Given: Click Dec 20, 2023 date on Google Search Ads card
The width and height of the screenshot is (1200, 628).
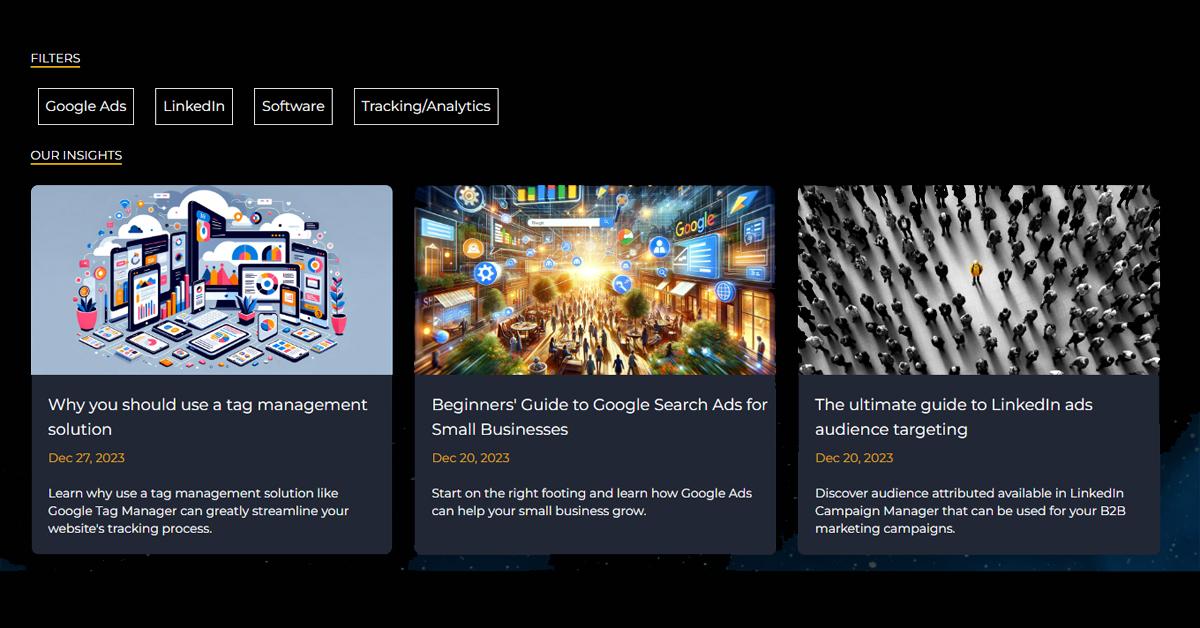Looking at the screenshot, I should tap(470, 458).
